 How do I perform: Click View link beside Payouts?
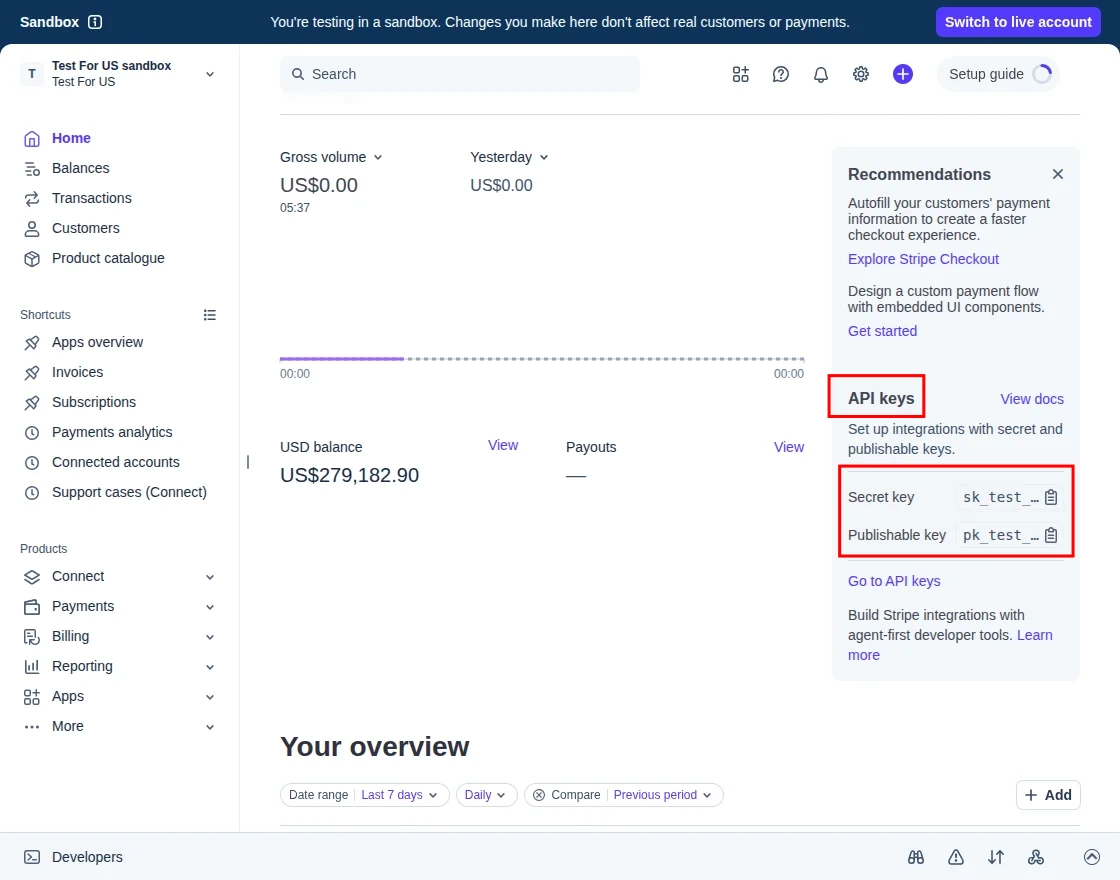[x=789, y=447]
